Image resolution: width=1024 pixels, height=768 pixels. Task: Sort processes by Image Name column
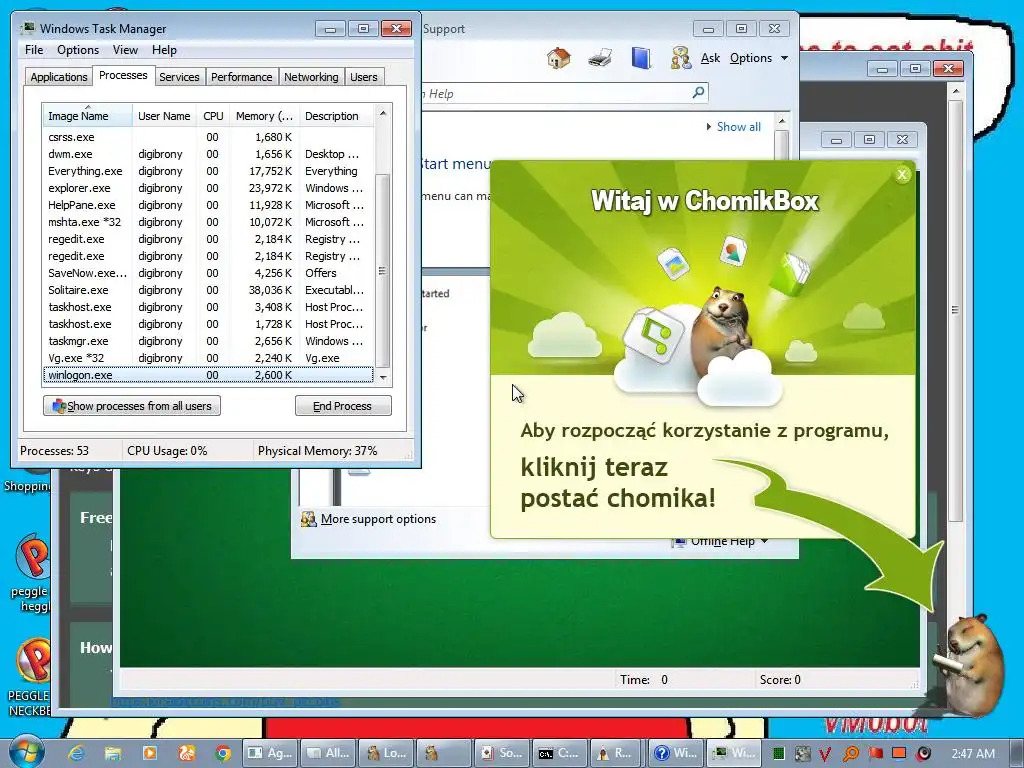(x=87, y=116)
